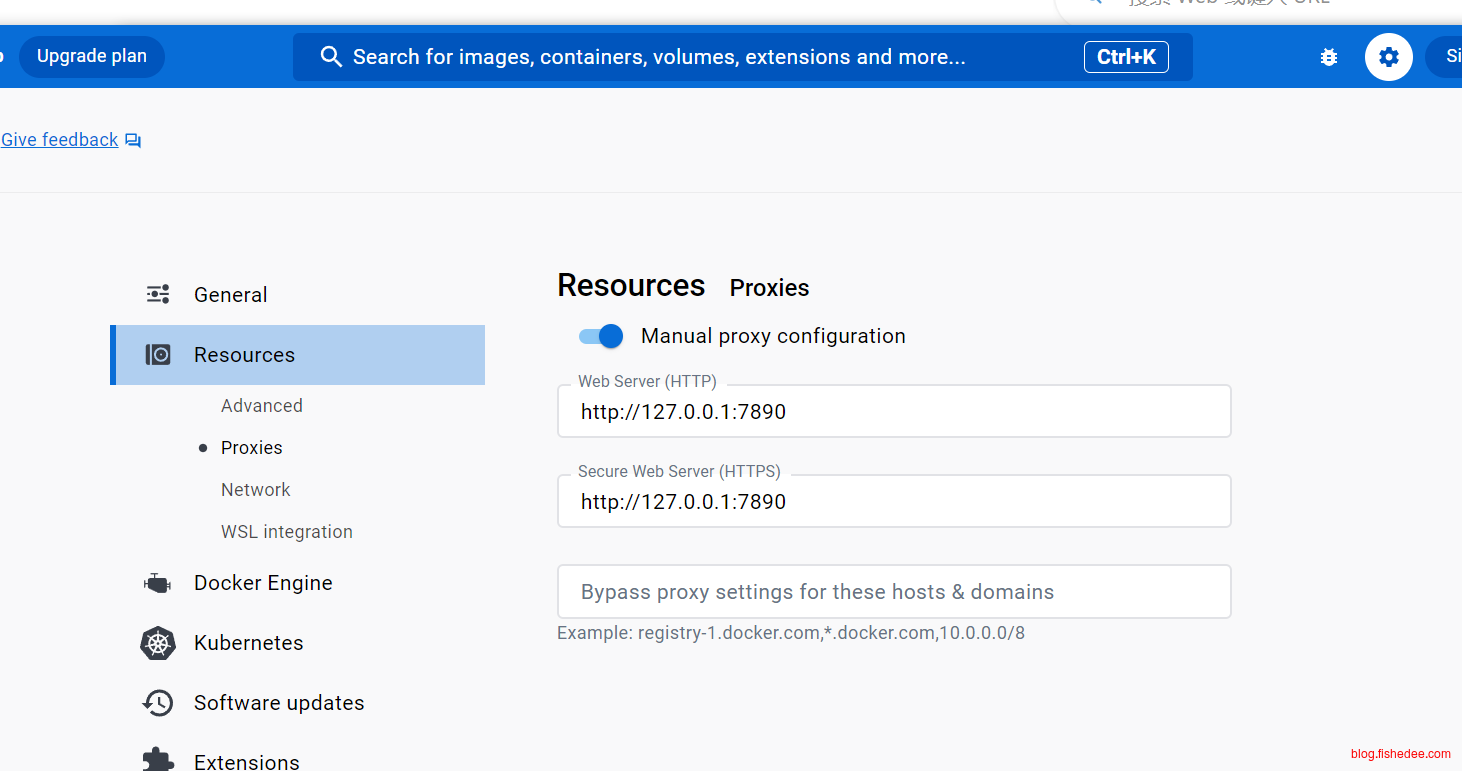1462x771 pixels.
Task: Follow the Give feedback link
Action: point(60,140)
